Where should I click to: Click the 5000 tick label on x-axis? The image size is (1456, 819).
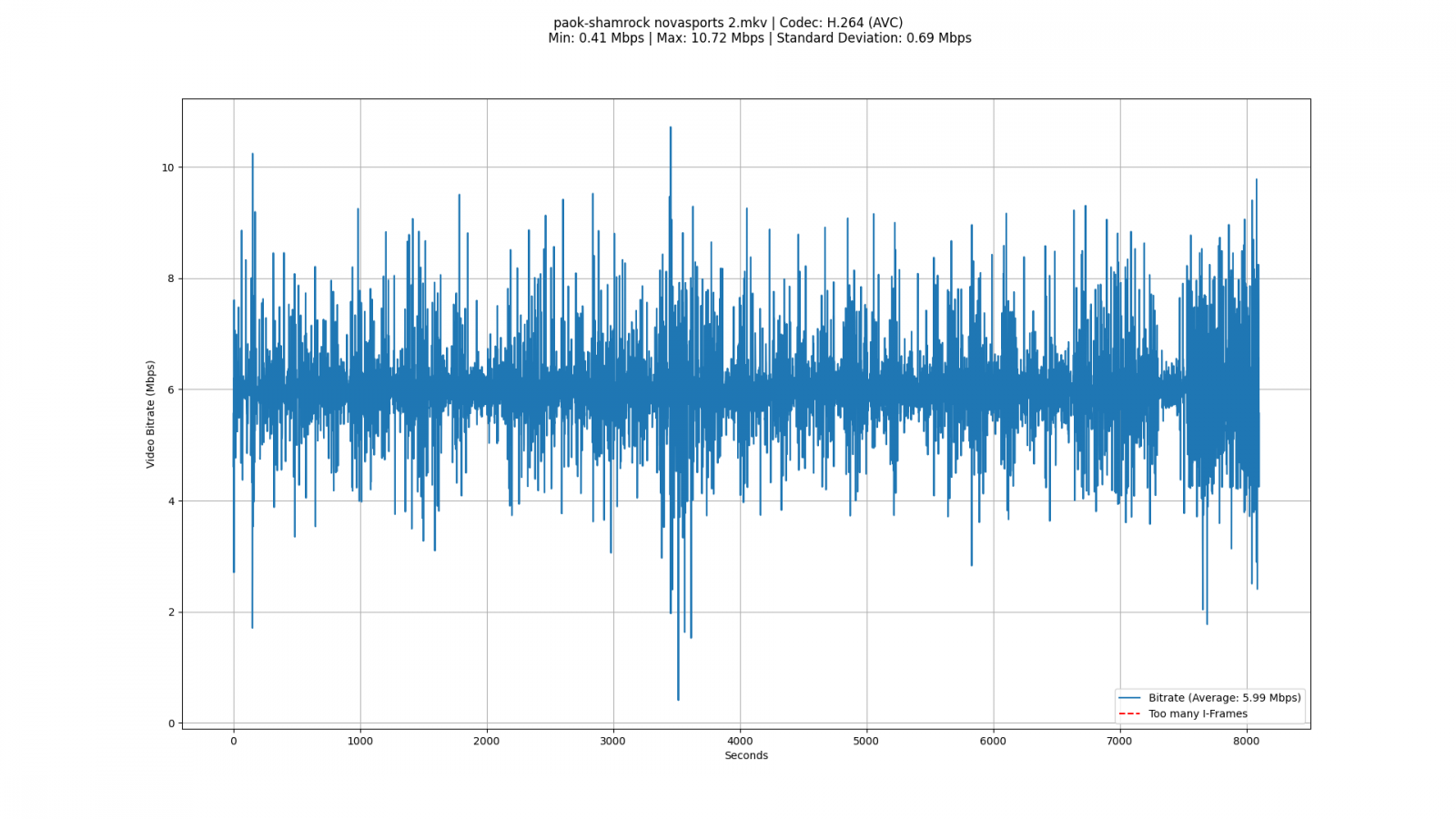866,741
